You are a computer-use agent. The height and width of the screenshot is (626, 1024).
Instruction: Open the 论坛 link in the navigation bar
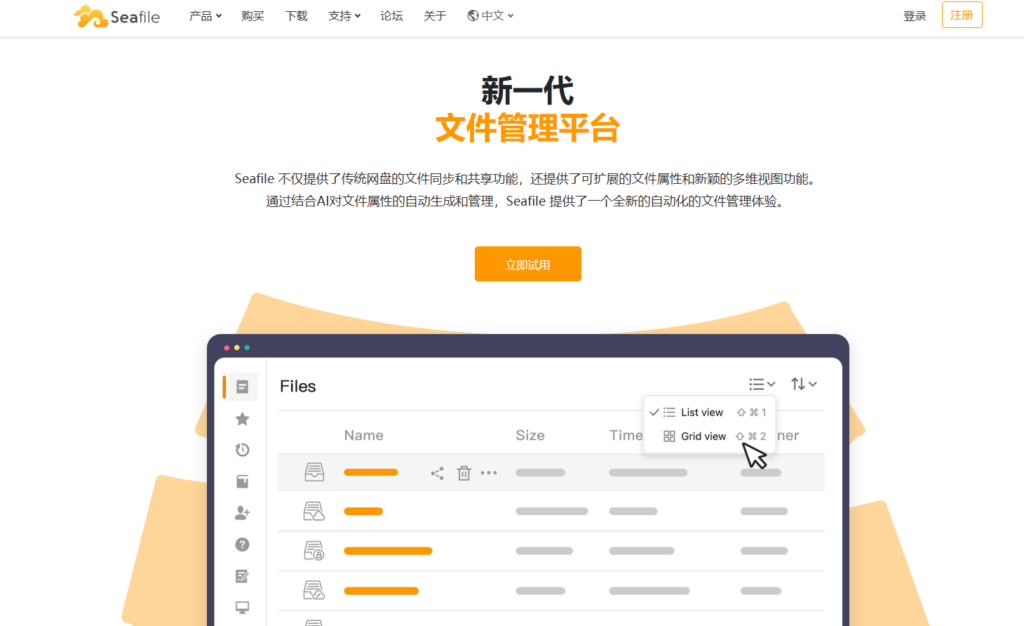point(391,16)
